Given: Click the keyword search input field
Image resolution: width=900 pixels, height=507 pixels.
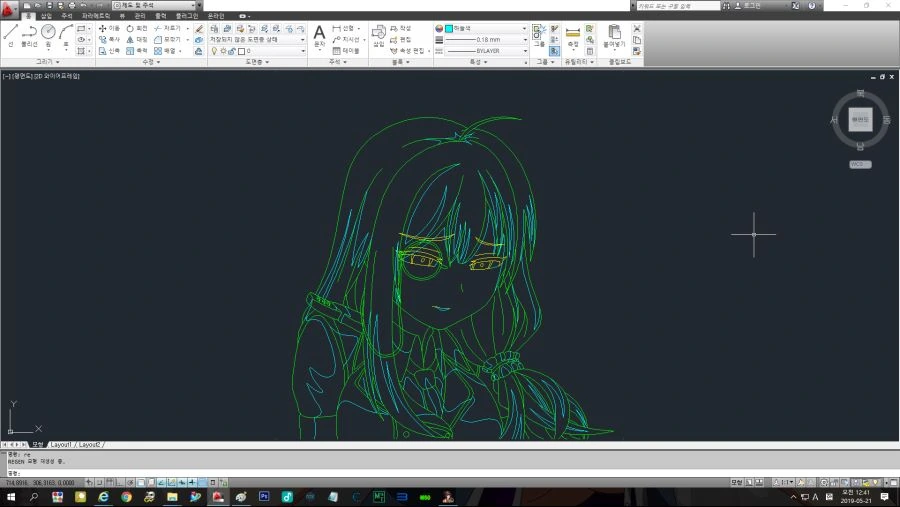Looking at the screenshot, I should point(677,5).
